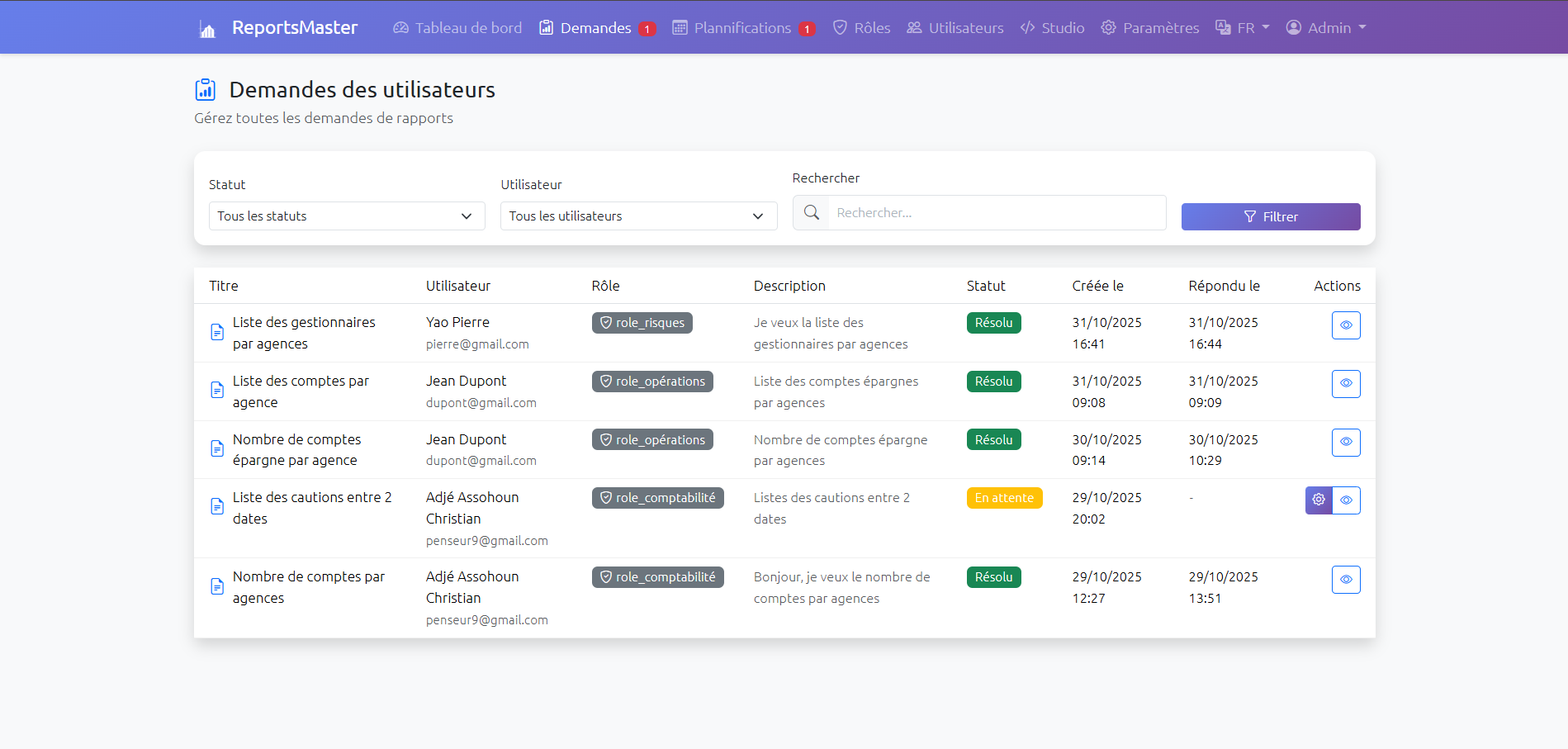The width and height of the screenshot is (1568, 749).
Task: Click the yellow 'En attente' status badge
Action: tap(1004, 498)
